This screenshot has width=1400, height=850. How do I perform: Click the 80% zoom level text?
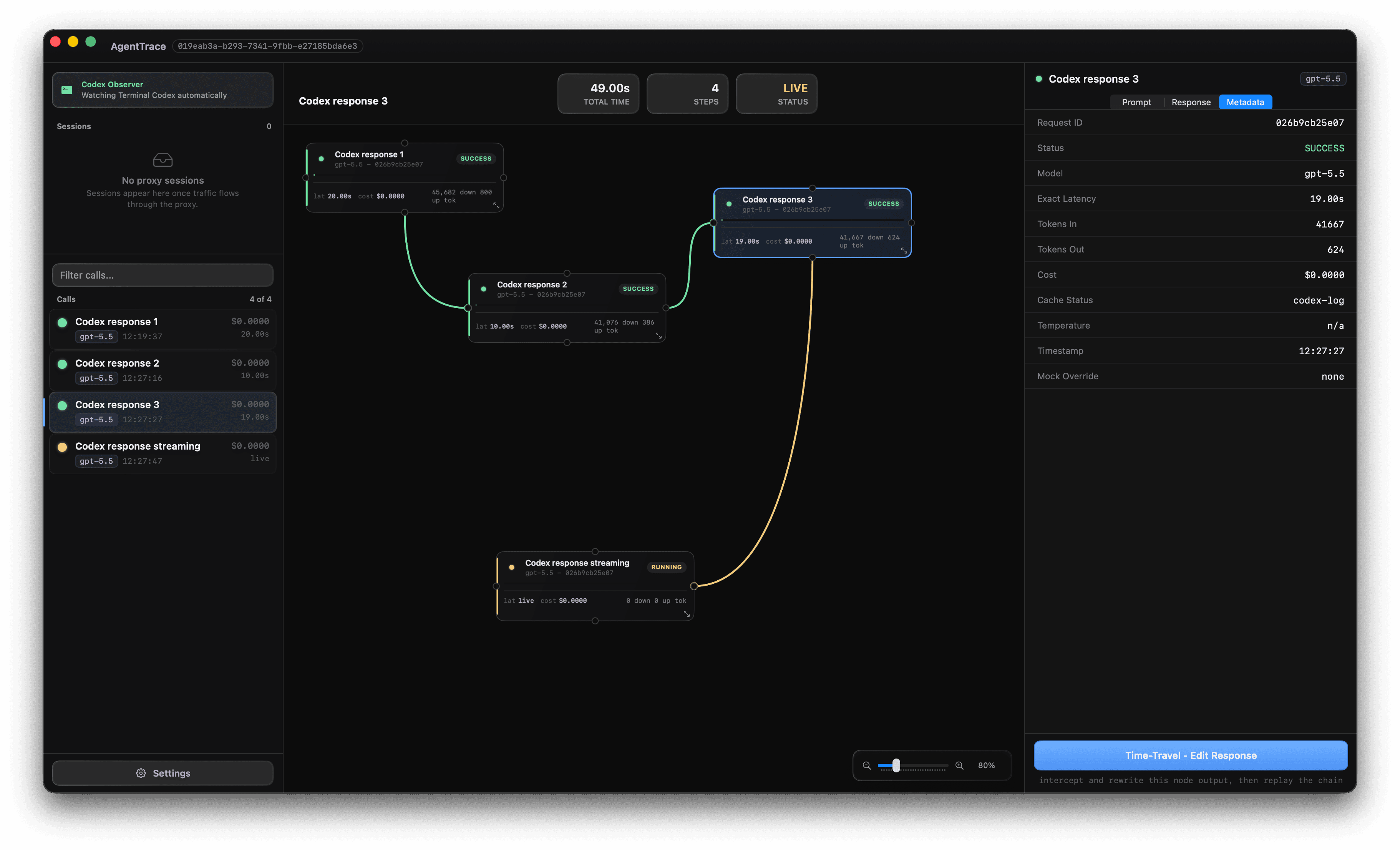tap(986, 765)
